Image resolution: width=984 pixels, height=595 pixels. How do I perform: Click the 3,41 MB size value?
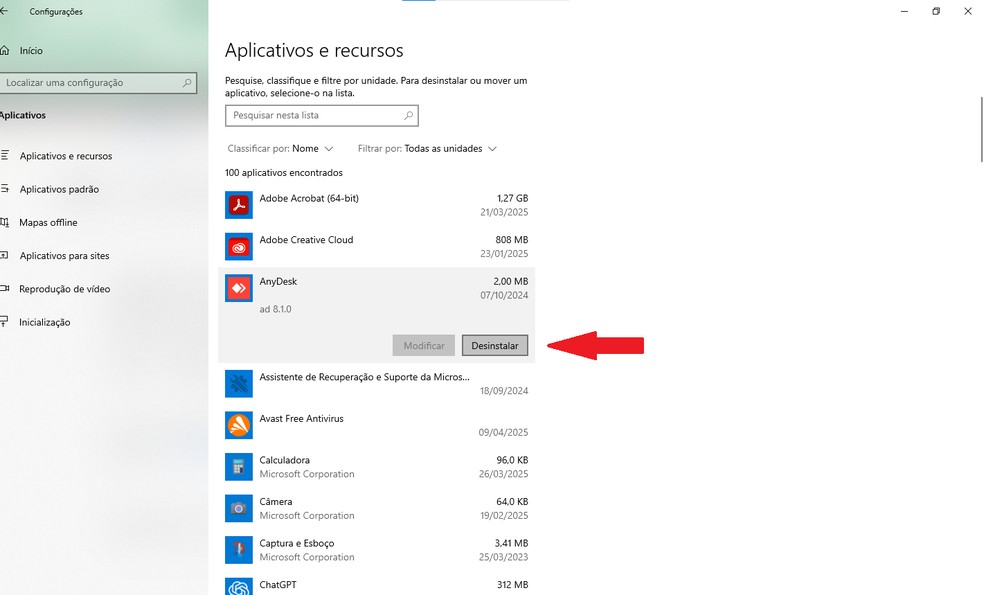pos(511,543)
